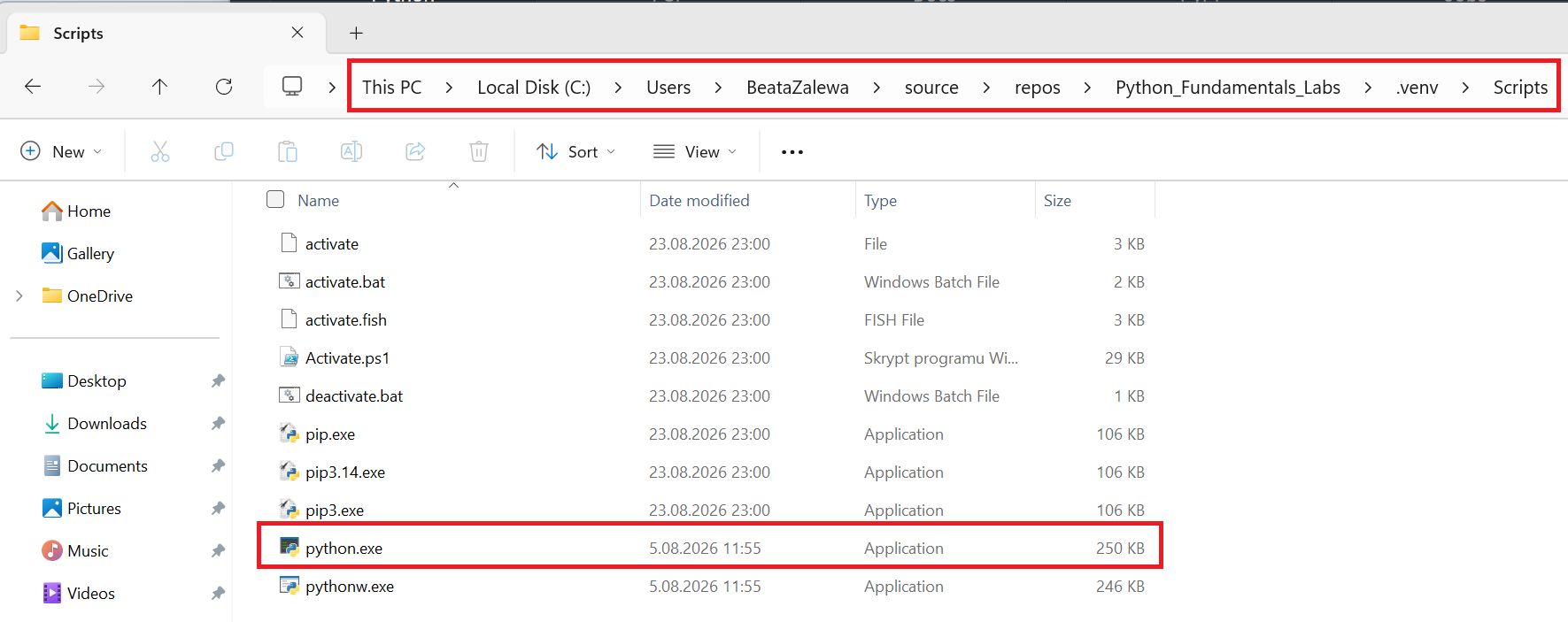Open the See more three-dots menu

point(792,152)
